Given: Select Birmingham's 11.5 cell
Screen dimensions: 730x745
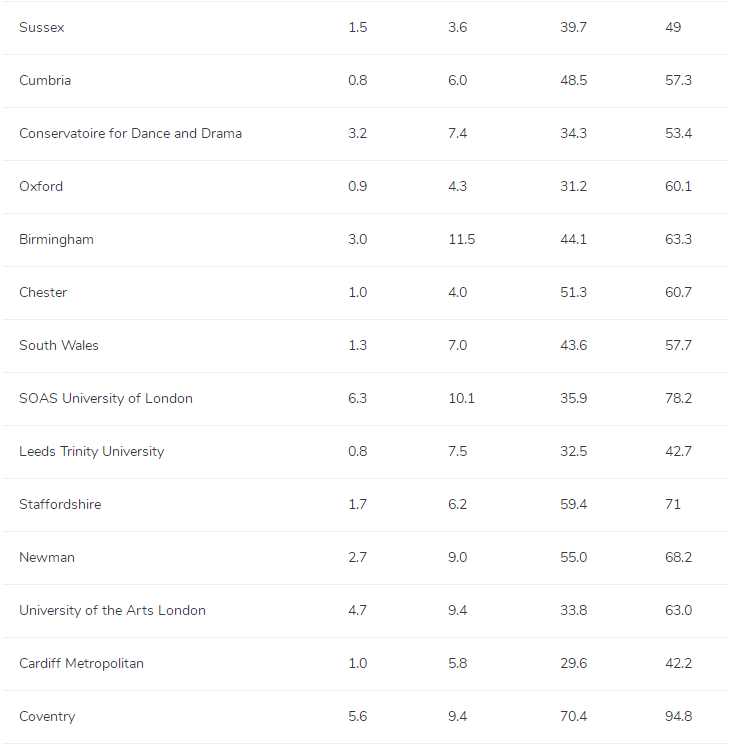Looking at the screenshot, I should (461, 240).
